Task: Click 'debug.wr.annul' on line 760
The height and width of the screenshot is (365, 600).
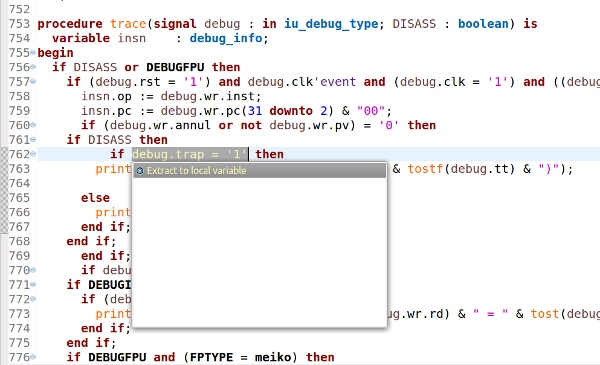Action: point(160,125)
